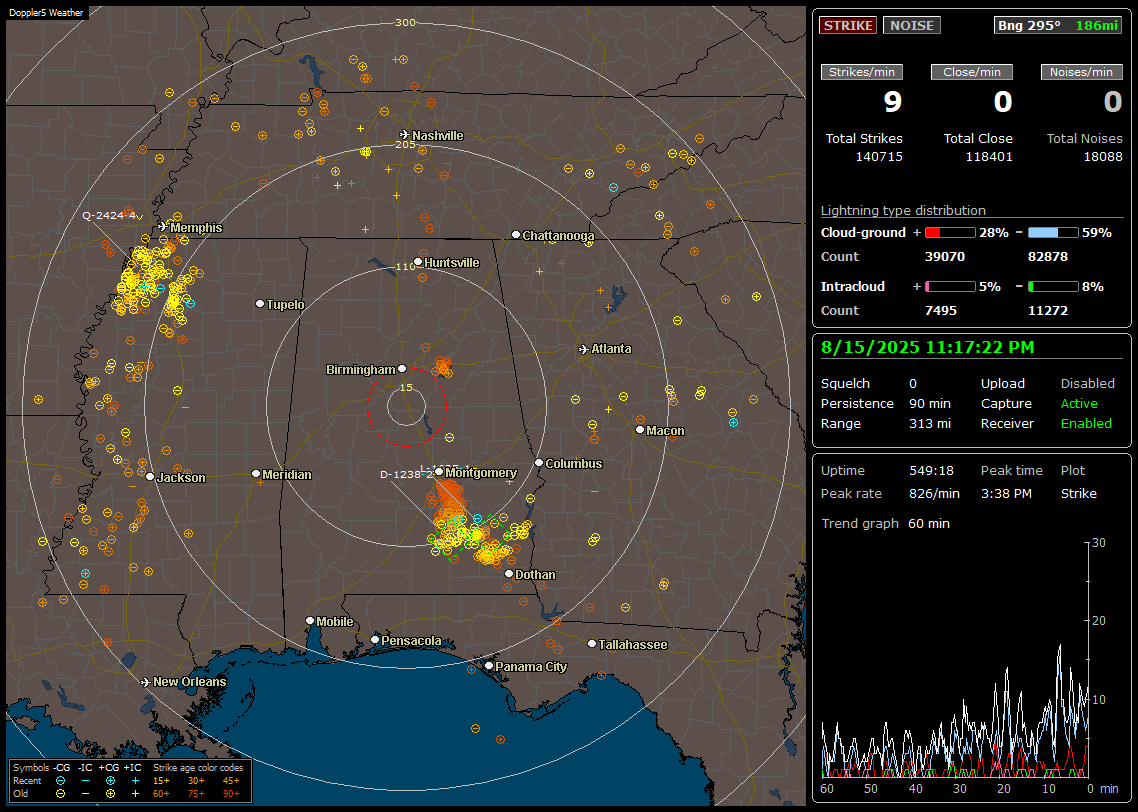Select the Macon city marker dot
1138x812 pixels.
click(639, 430)
